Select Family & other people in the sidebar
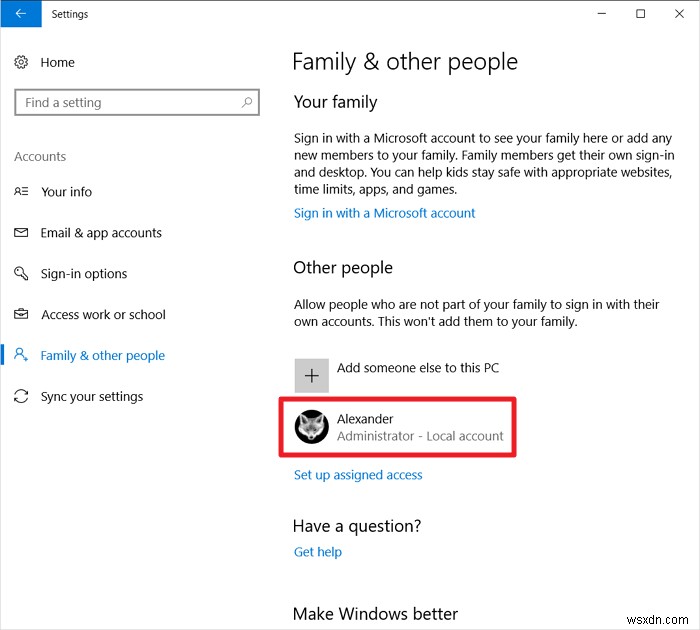The image size is (700, 630). pos(102,356)
